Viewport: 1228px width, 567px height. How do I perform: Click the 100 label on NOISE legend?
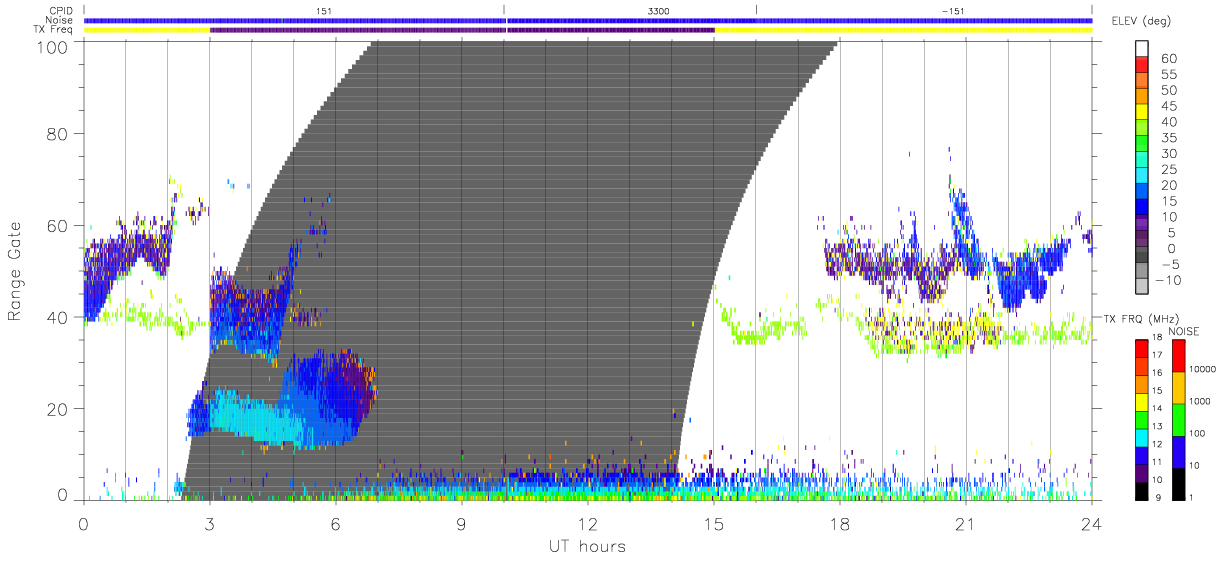click(1199, 434)
